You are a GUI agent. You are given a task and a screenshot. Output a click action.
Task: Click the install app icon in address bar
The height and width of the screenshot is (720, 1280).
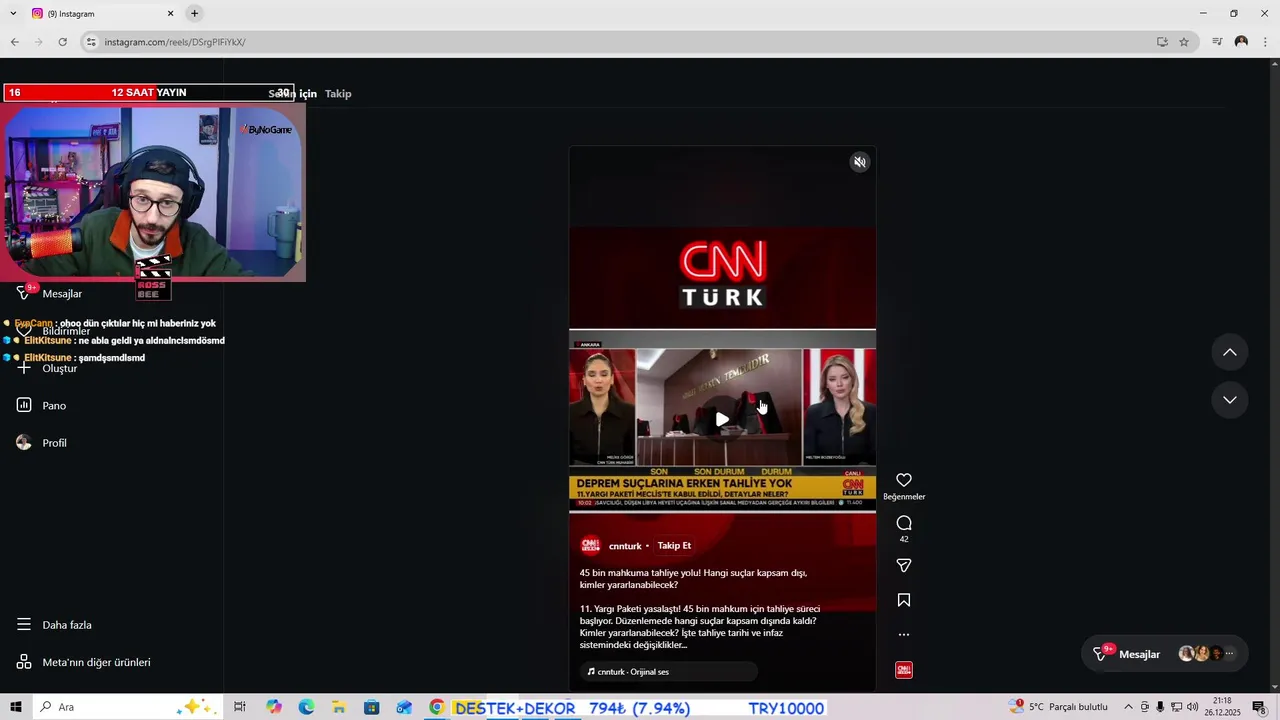1162,42
